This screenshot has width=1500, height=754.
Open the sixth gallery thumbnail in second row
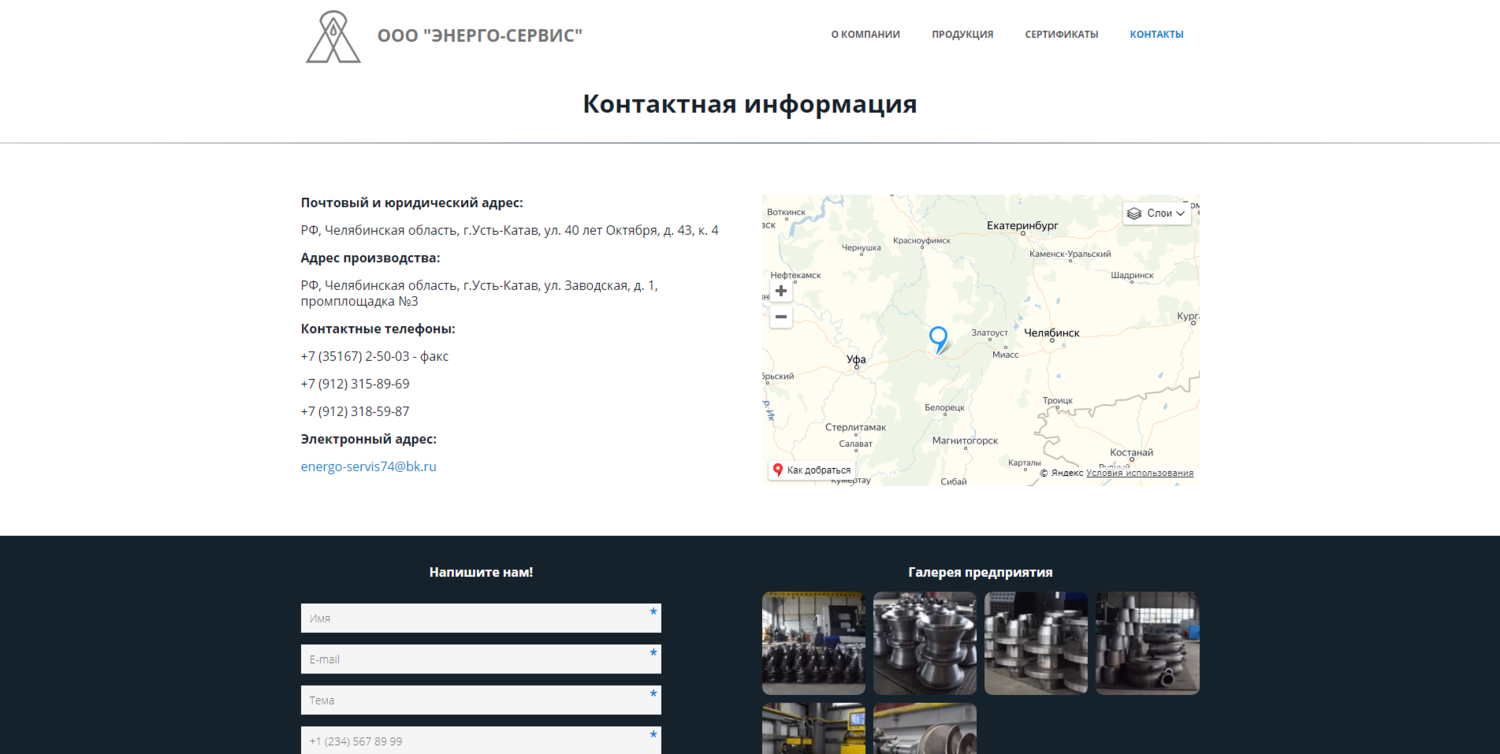pyautogui.click(x=925, y=728)
